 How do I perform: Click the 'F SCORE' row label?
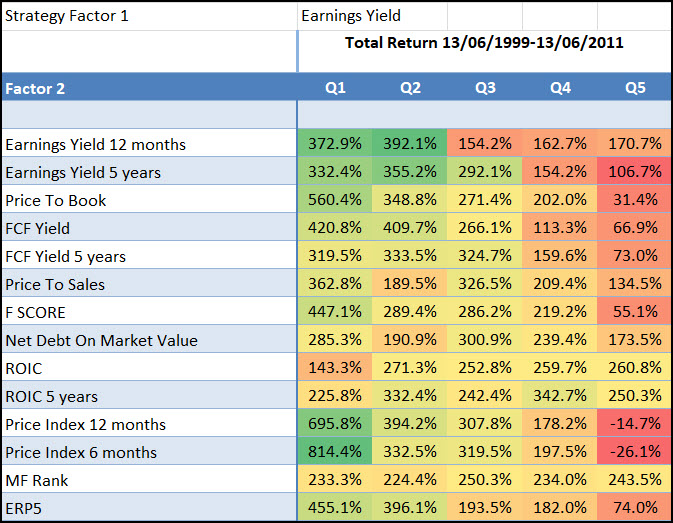click(149, 311)
